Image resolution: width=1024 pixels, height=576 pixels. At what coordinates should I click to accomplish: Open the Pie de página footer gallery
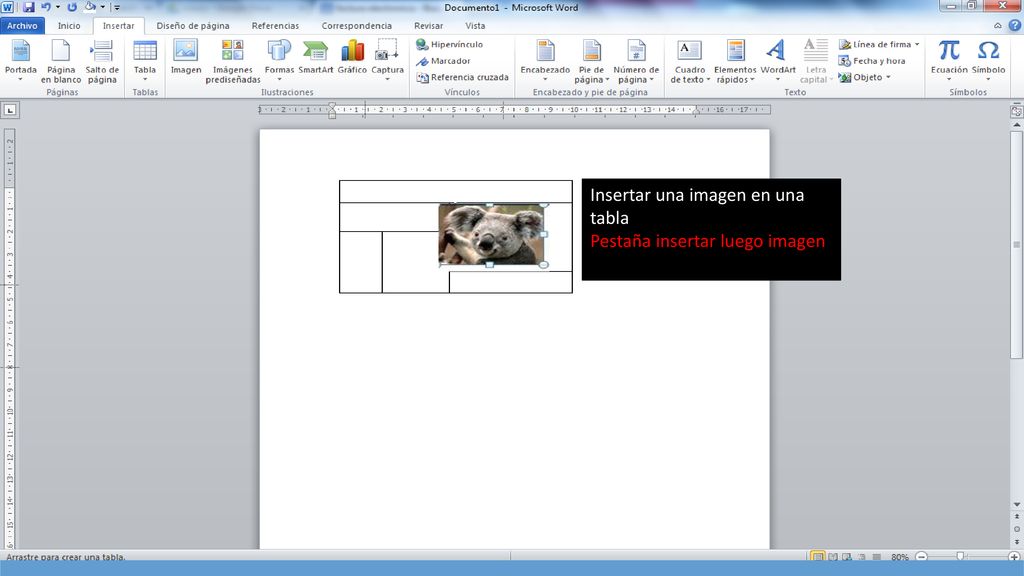[591, 61]
